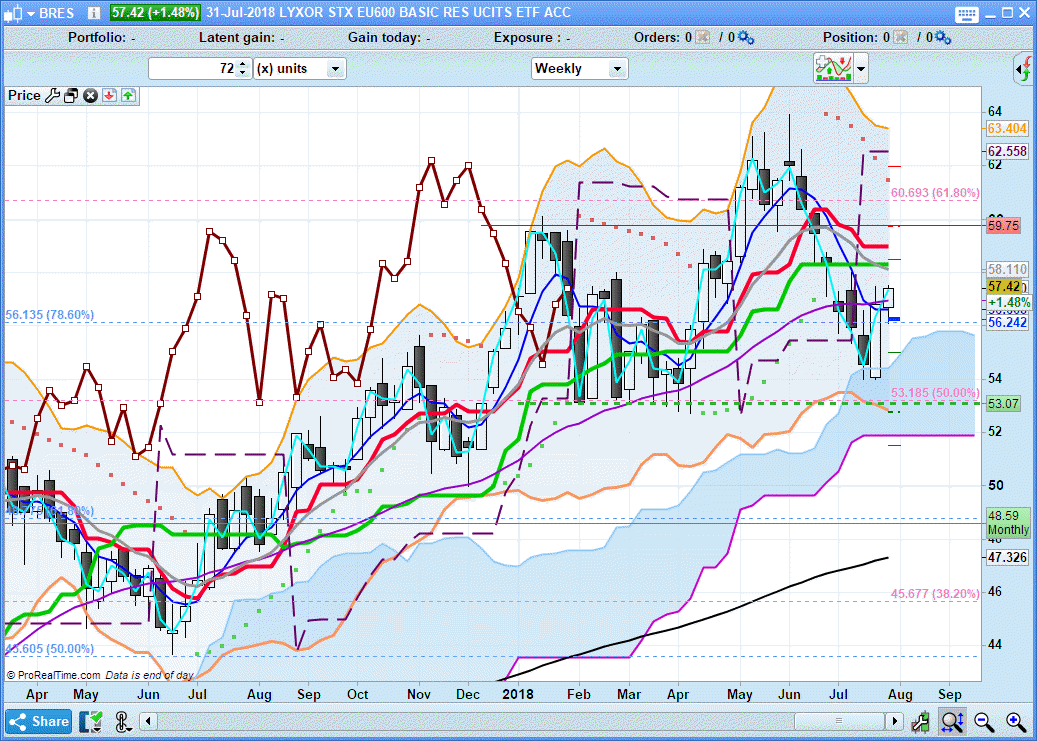
Task: Open the add indicator chart icon
Action: (833, 68)
